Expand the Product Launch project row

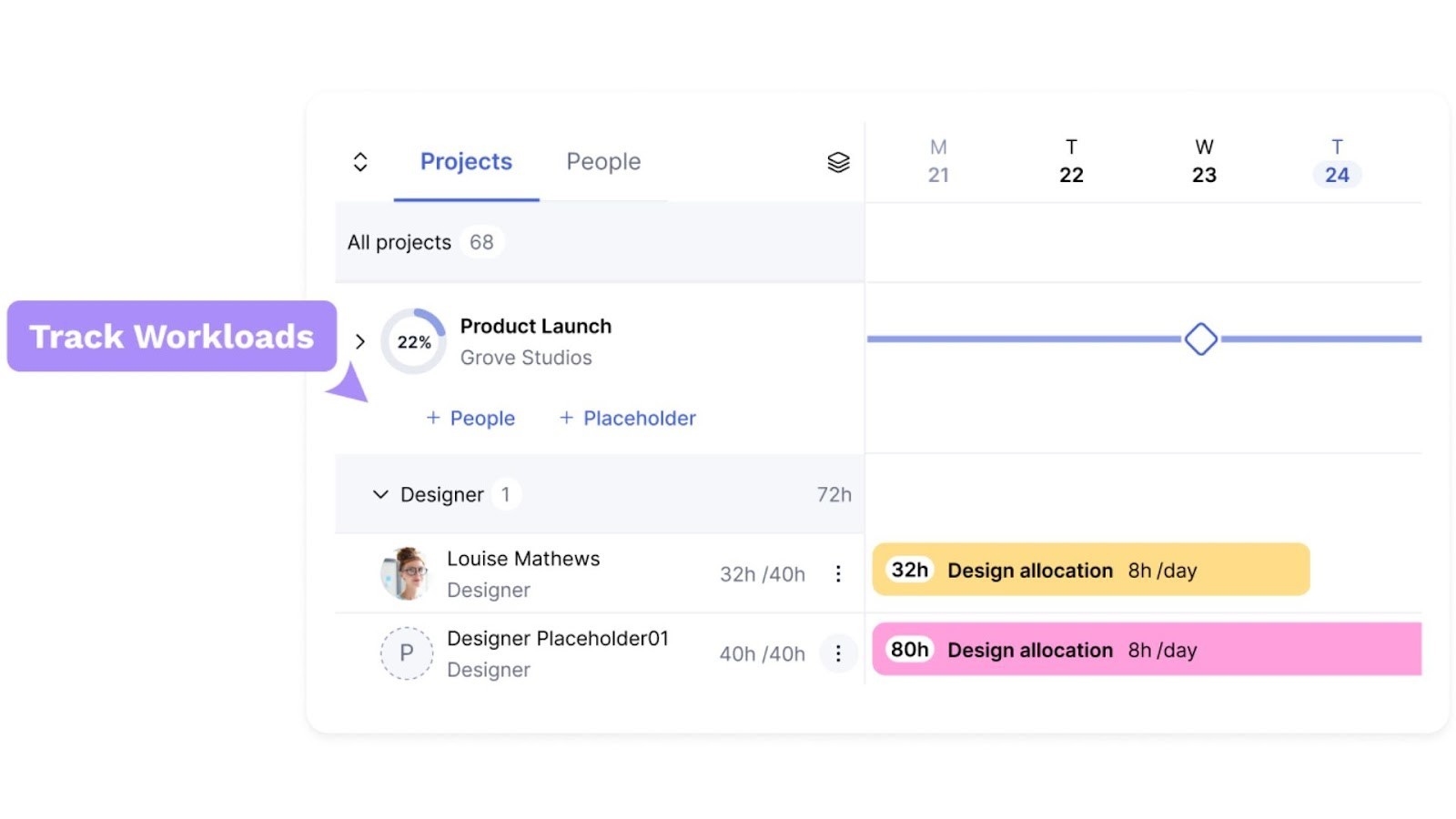pos(360,341)
